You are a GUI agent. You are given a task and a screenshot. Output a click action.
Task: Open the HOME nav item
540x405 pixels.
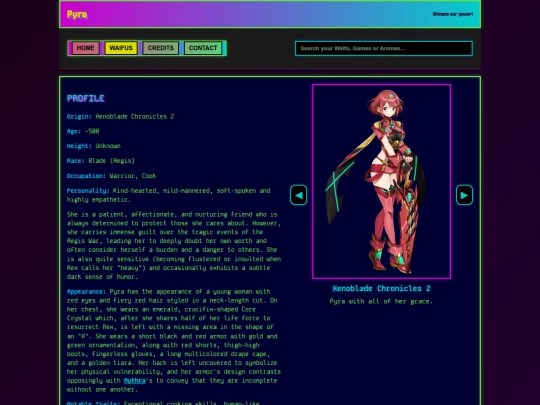tap(85, 48)
